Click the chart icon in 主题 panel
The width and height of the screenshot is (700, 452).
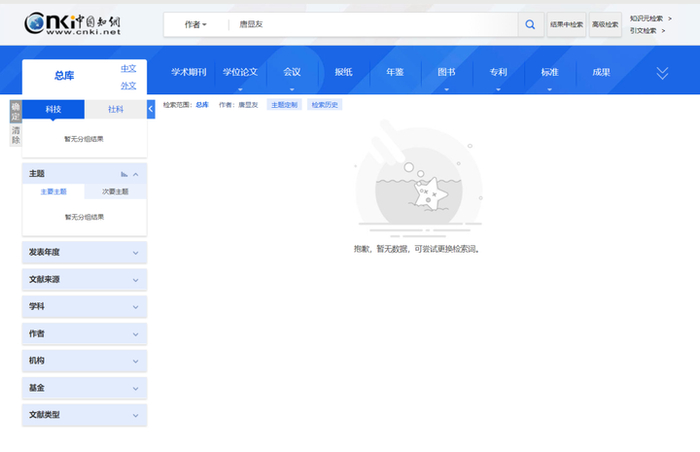[124, 174]
